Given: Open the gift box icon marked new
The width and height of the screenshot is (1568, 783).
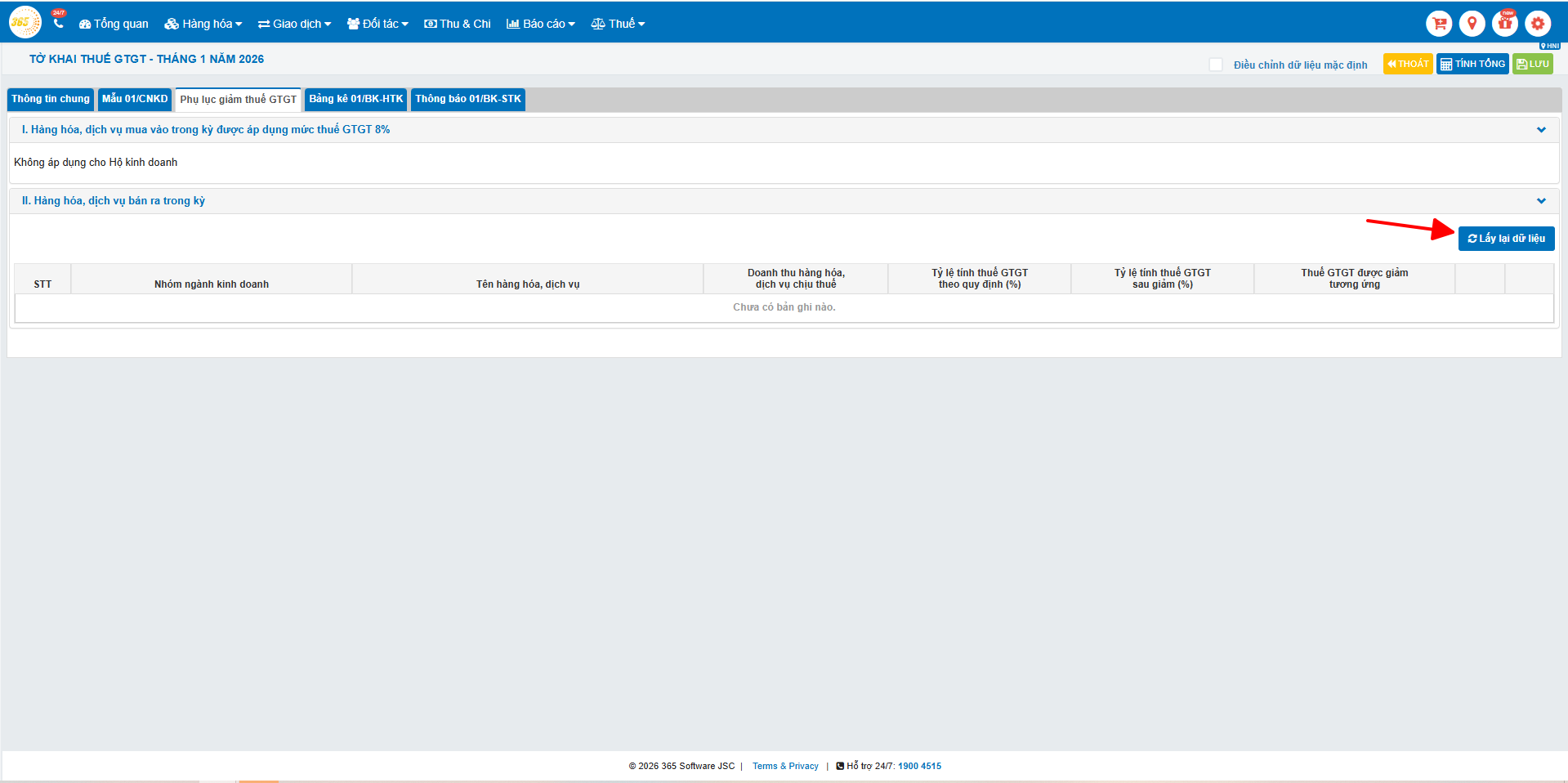Looking at the screenshot, I should coord(1504,24).
